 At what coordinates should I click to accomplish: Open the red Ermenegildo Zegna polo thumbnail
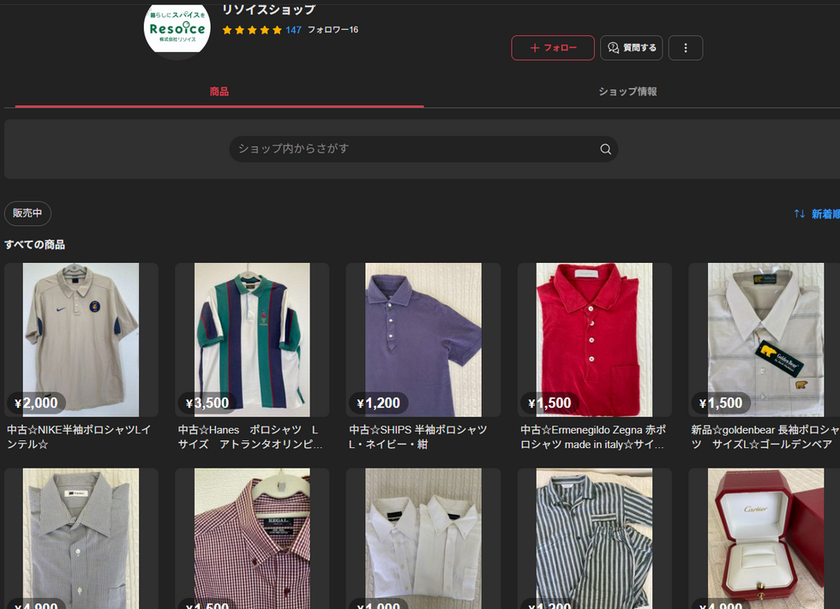coord(594,340)
